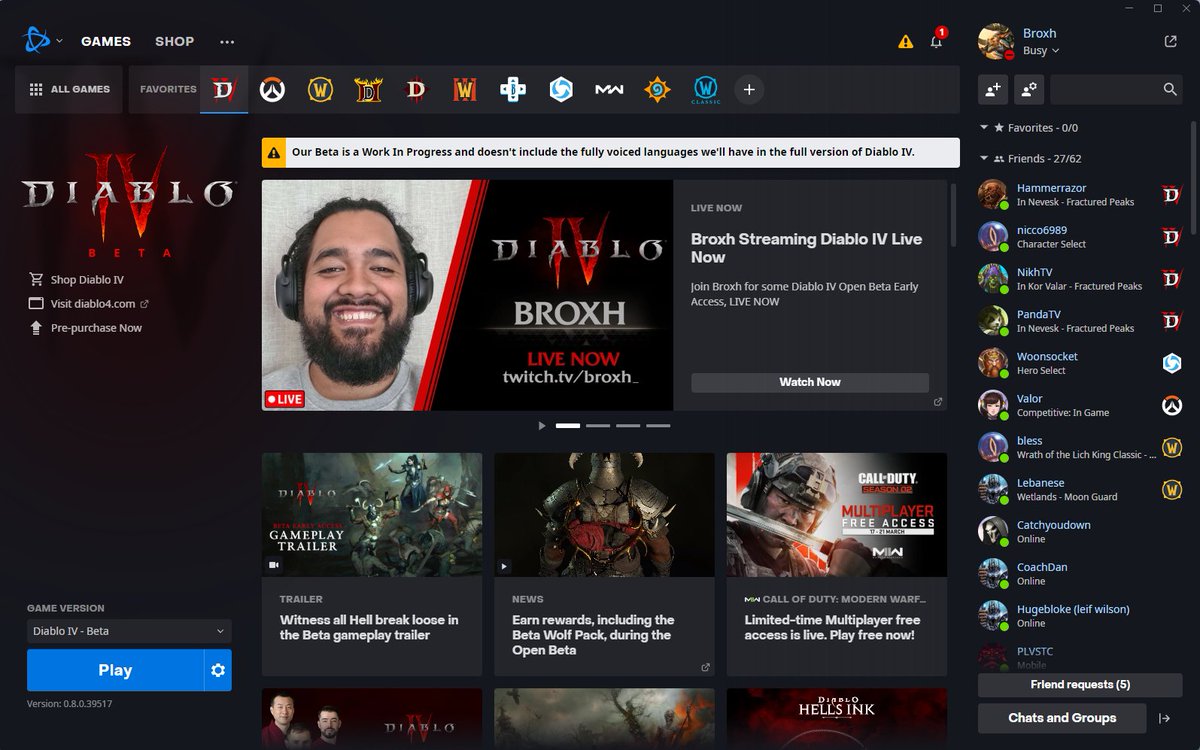Open the yellow warning alert icon
Viewport: 1200px width, 750px height.
tap(905, 42)
